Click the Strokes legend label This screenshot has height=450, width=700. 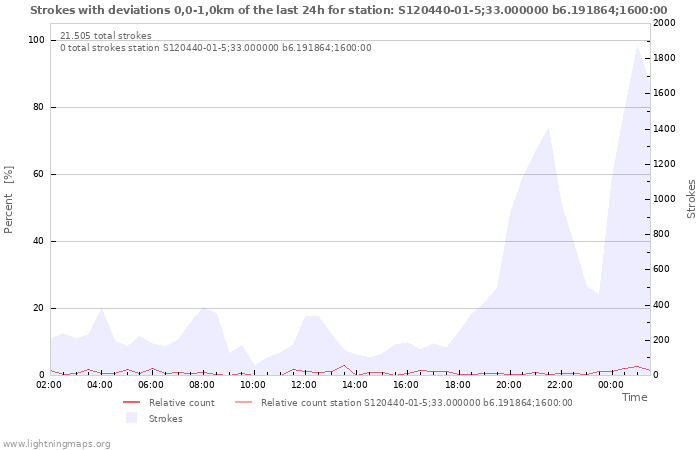[166, 418]
